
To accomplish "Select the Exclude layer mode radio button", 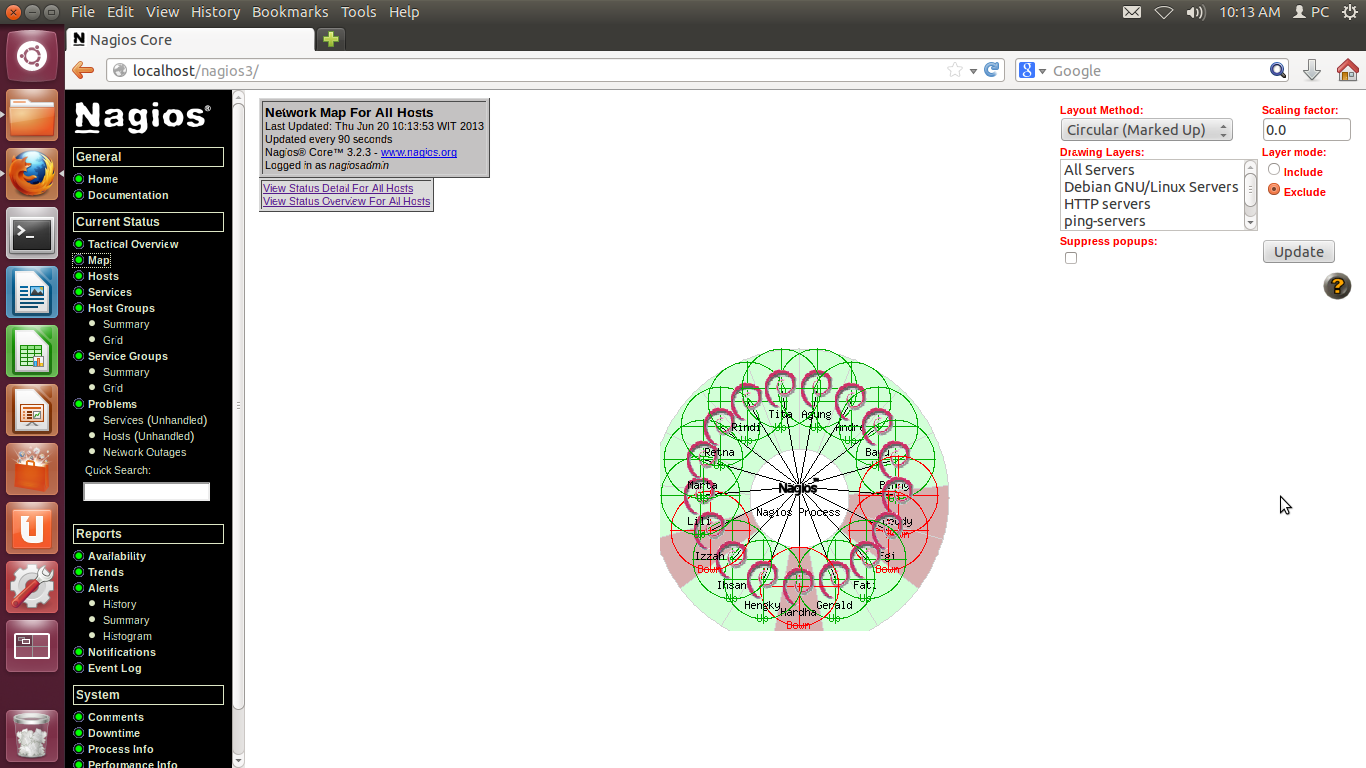I will click(1274, 189).
